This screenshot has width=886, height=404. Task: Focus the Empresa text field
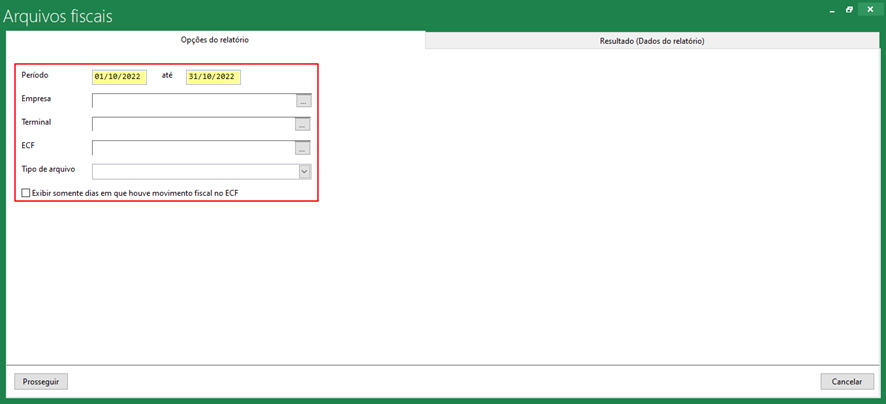tap(193, 101)
